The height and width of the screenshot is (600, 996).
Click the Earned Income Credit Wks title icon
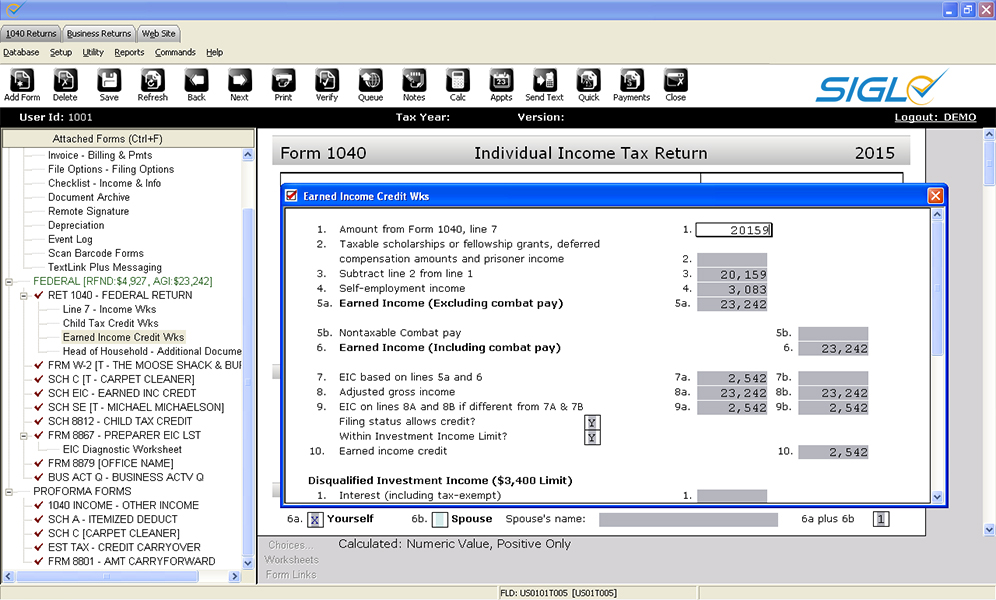click(x=292, y=196)
